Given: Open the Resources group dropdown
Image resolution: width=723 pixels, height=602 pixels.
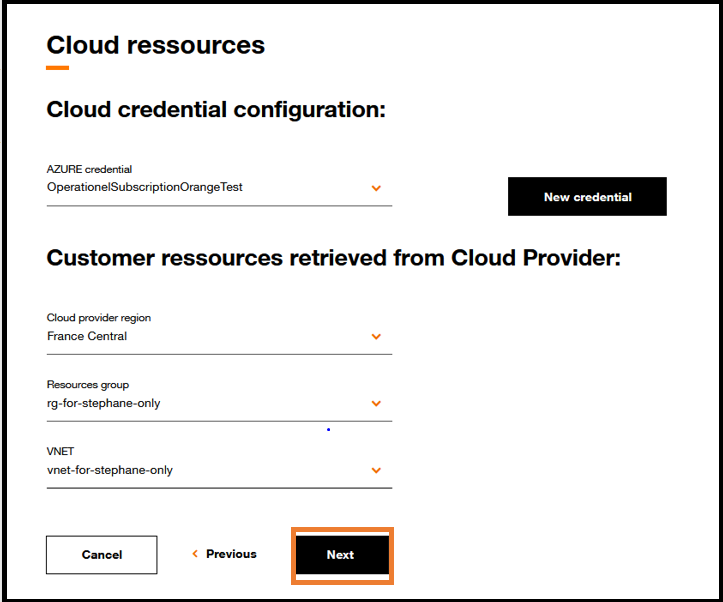Looking at the screenshot, I should (x=219, y=403).
